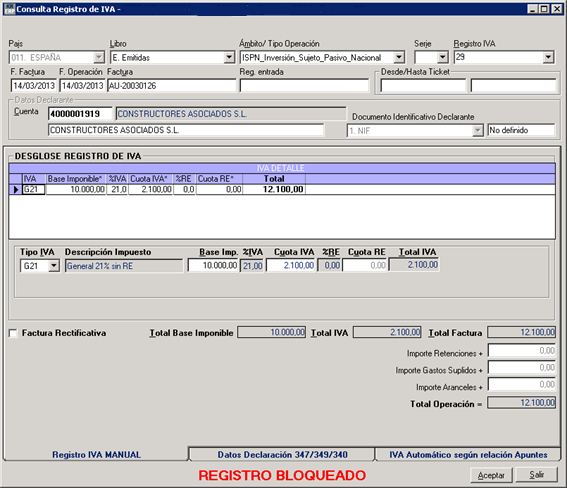Select the Registro IVA MANUAL tab

coord(96,454)
